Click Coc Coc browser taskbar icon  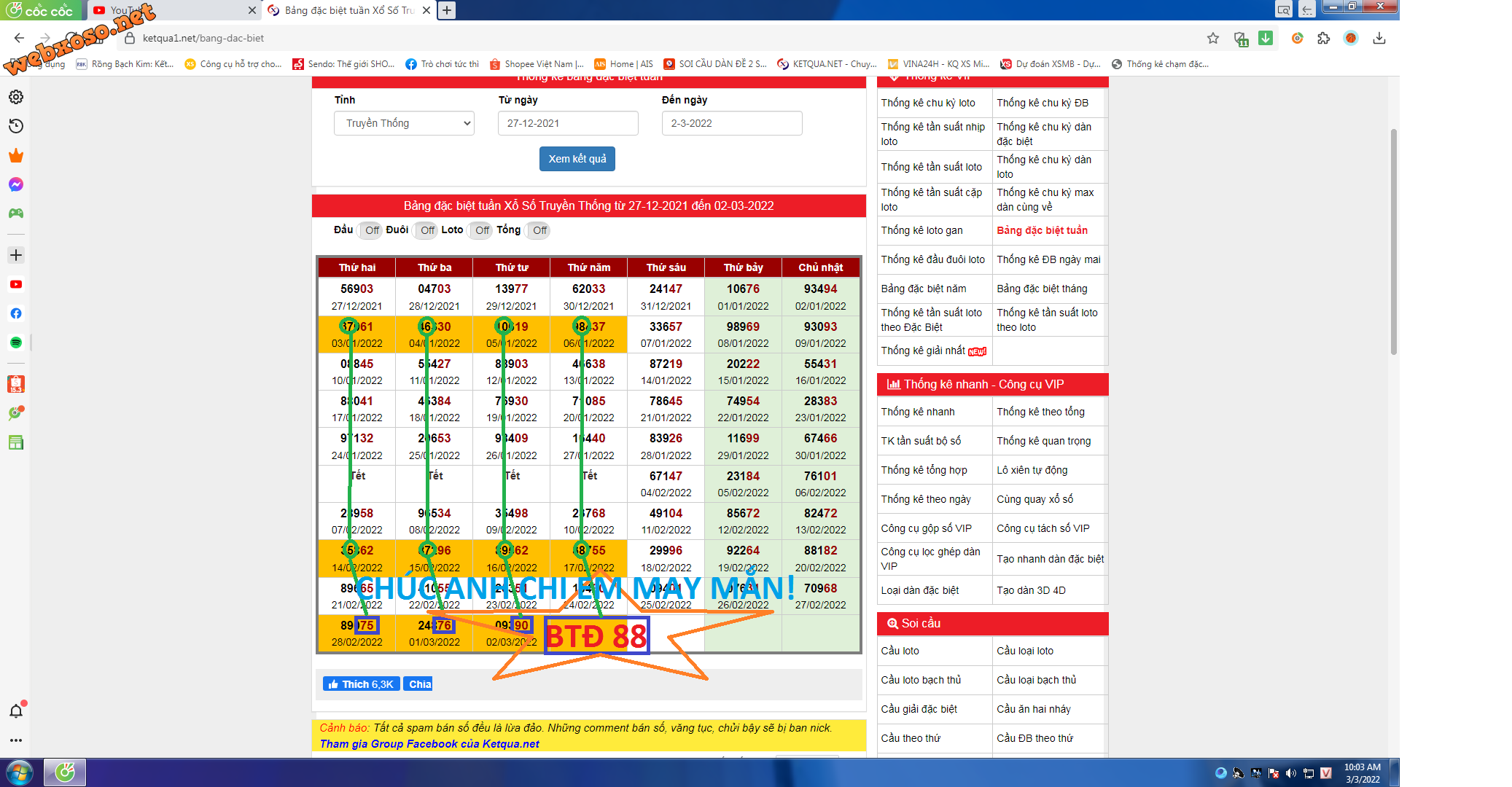click(65, 772)
